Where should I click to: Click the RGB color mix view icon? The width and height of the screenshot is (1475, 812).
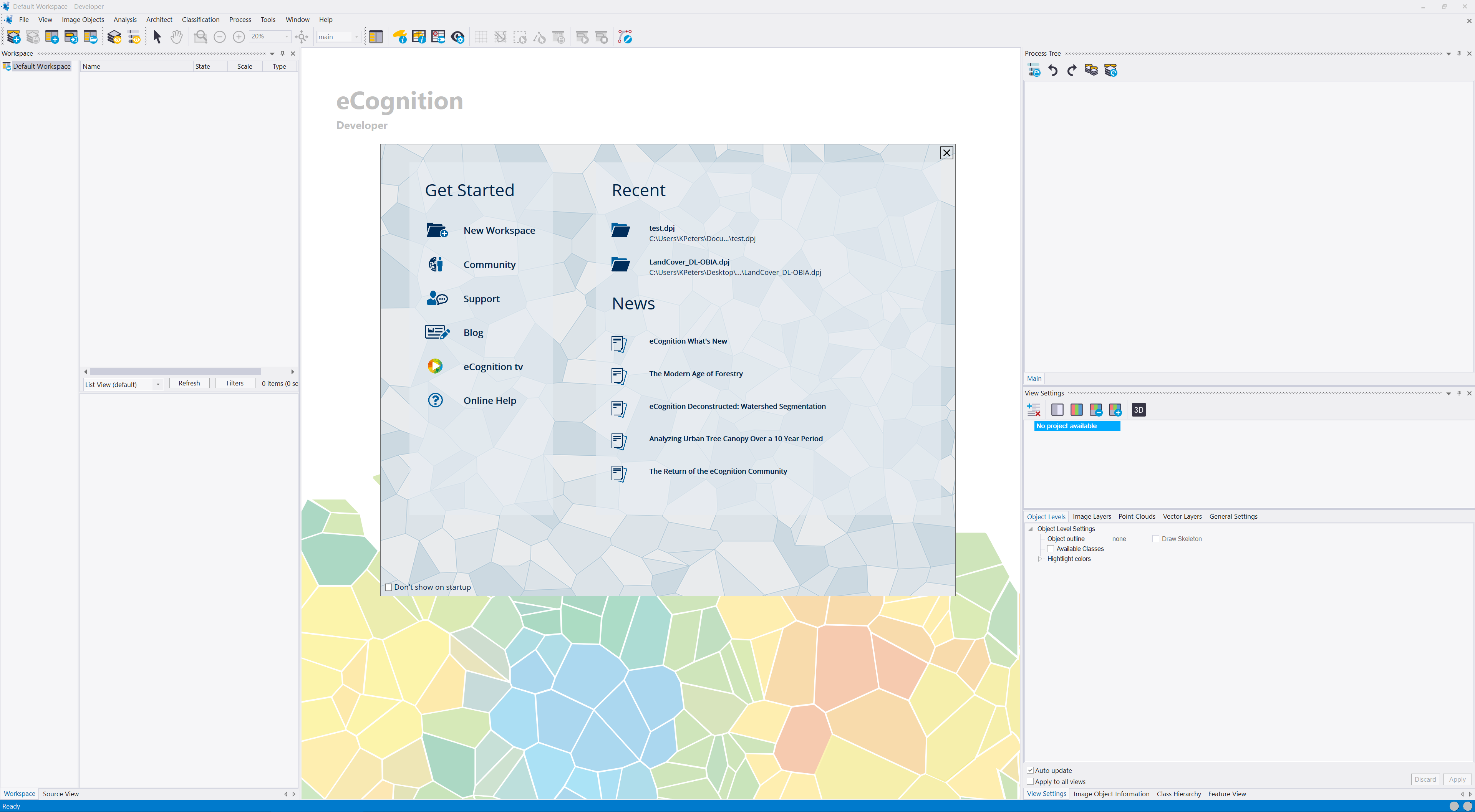(x=1076, y=410)
